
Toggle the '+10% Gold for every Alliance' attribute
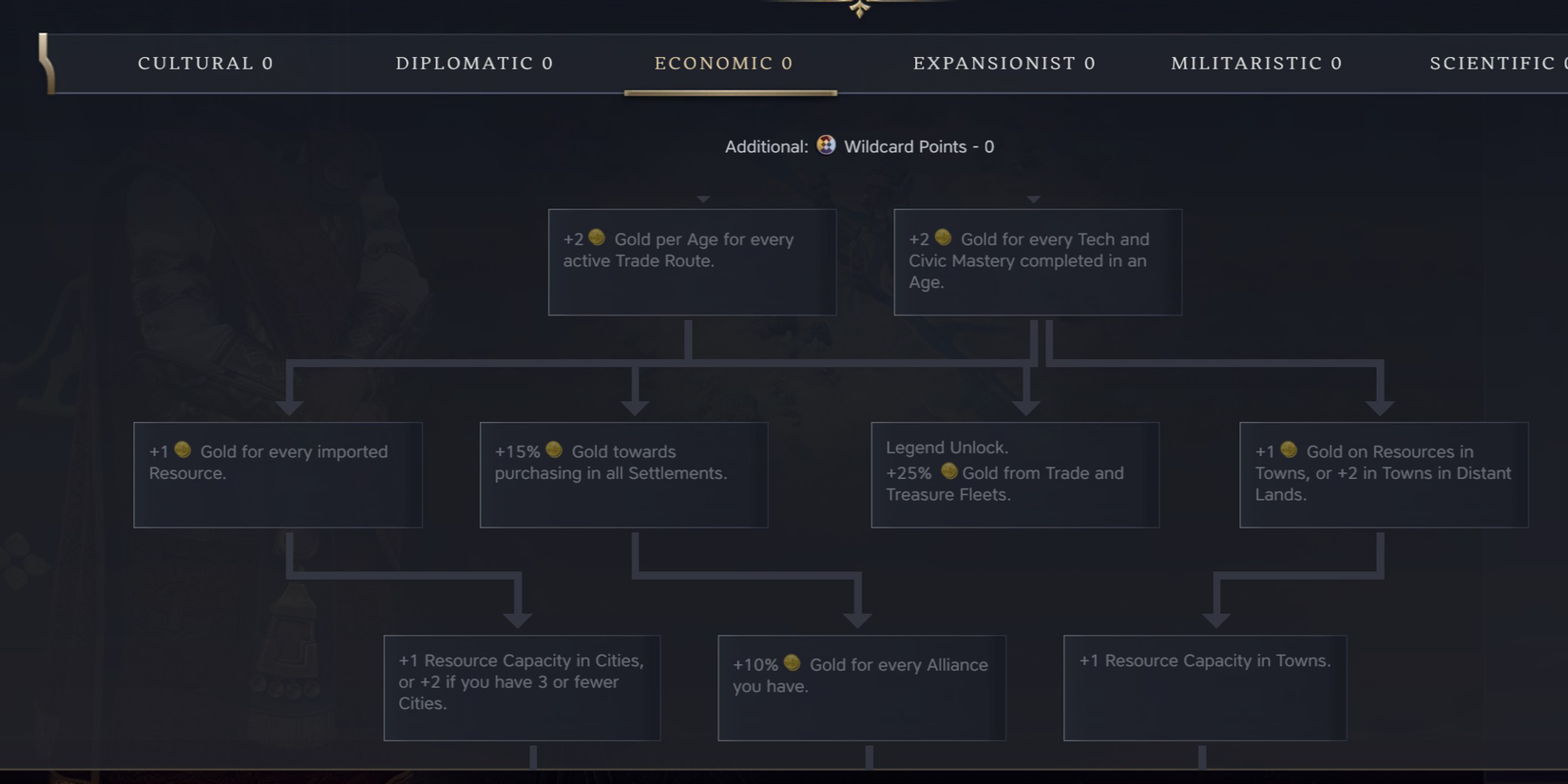point(861,687)
